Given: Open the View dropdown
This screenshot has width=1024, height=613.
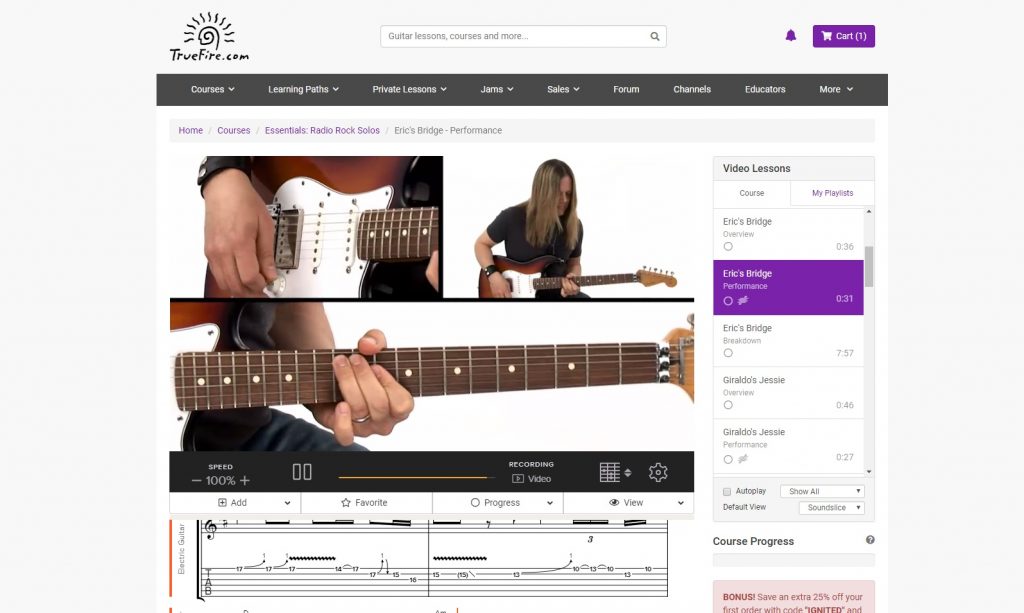Looking at the screenshot, I should [628, 503].
